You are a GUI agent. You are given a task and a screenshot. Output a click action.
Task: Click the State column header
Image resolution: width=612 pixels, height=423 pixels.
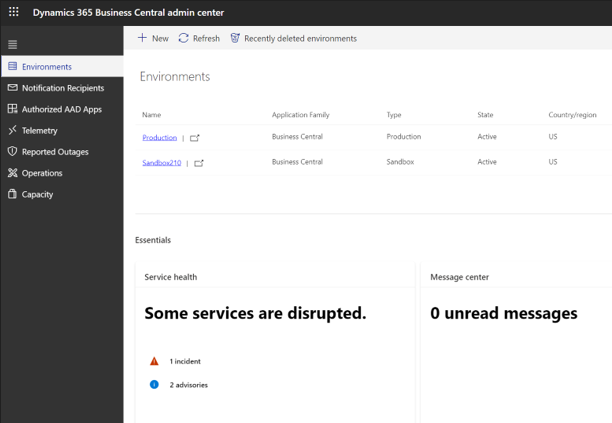[x=485, y=115]
